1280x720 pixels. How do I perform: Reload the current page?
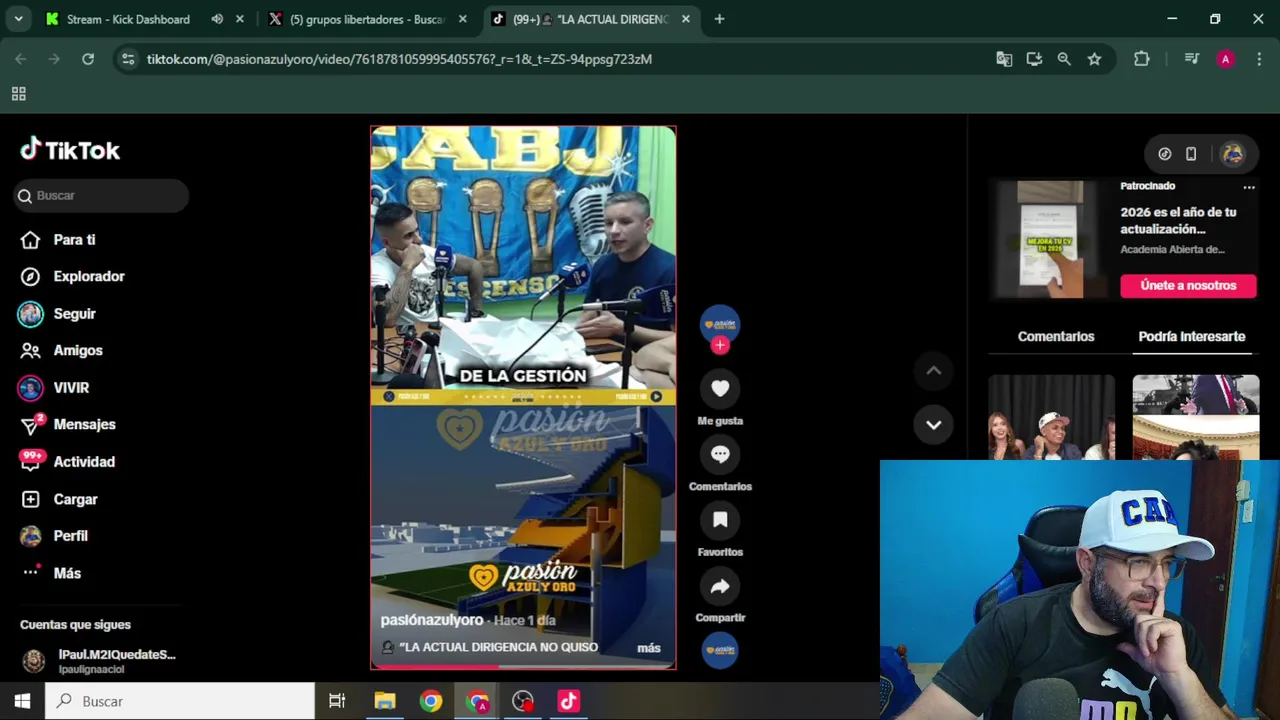88,59
